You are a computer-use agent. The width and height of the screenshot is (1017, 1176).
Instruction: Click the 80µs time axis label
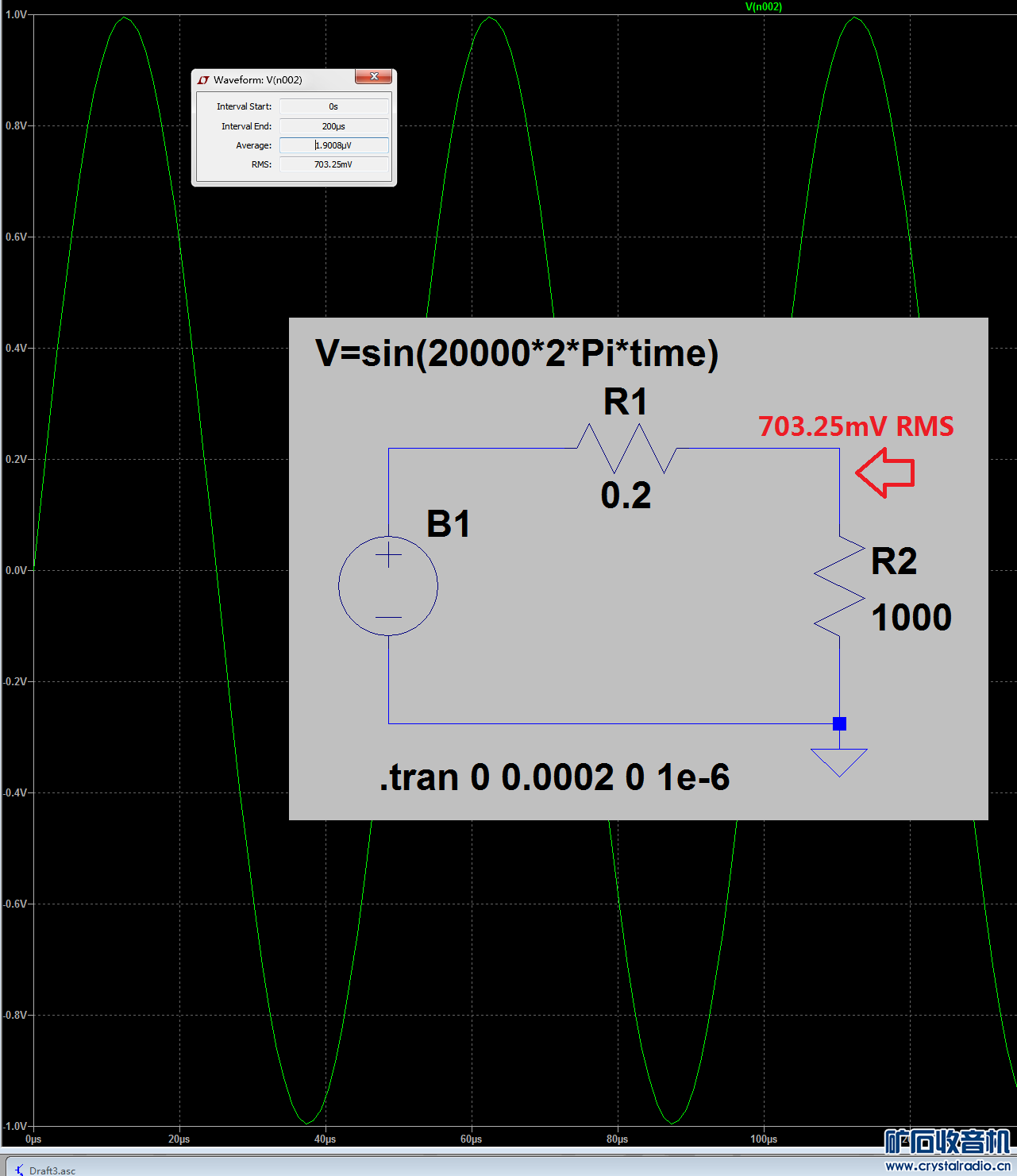point(618,1139)
